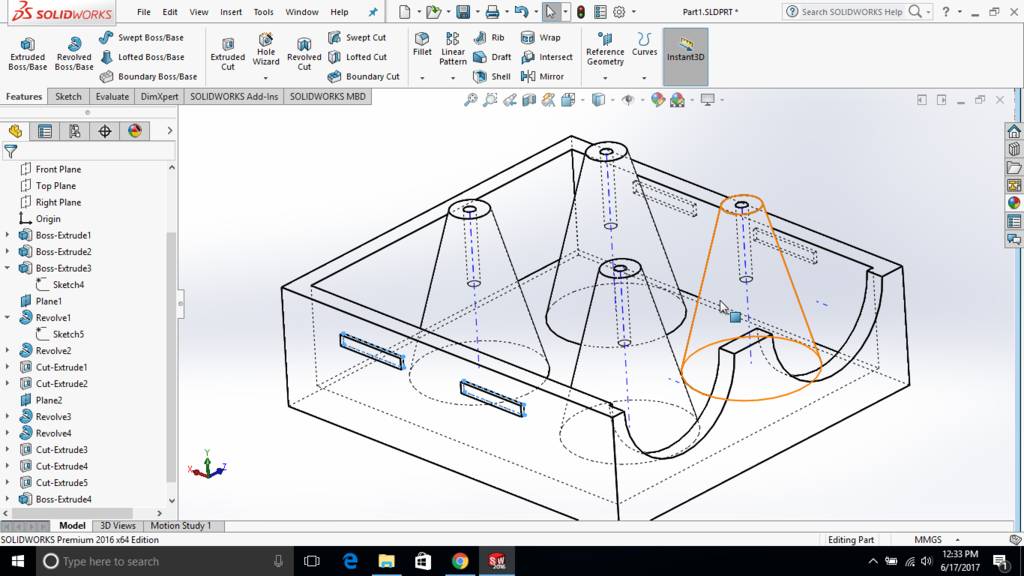Open the Linear Pattern dropdown arrow

coord(453,78)
